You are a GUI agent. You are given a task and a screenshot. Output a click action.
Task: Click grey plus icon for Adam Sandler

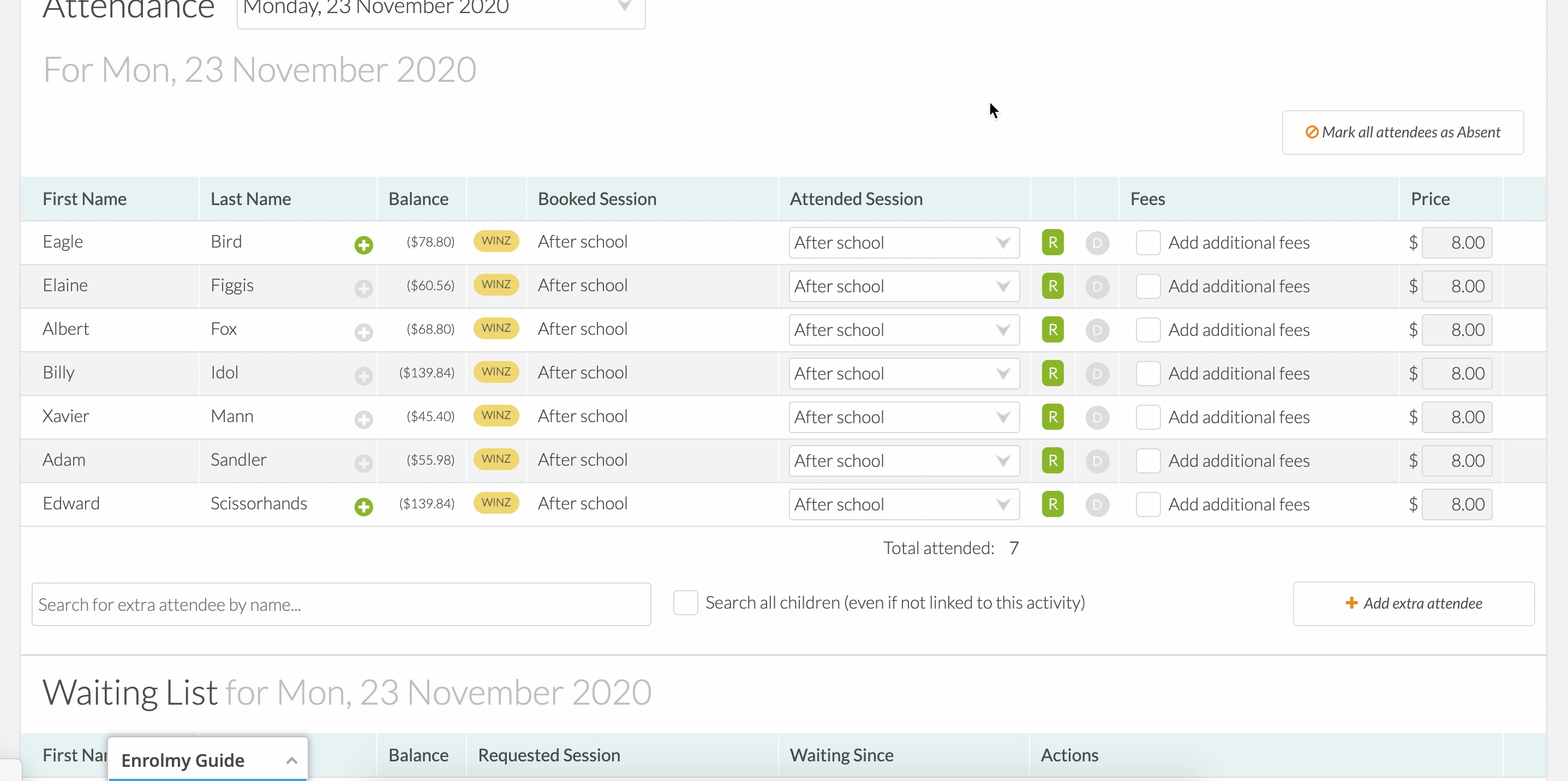[x=363, y=463]
